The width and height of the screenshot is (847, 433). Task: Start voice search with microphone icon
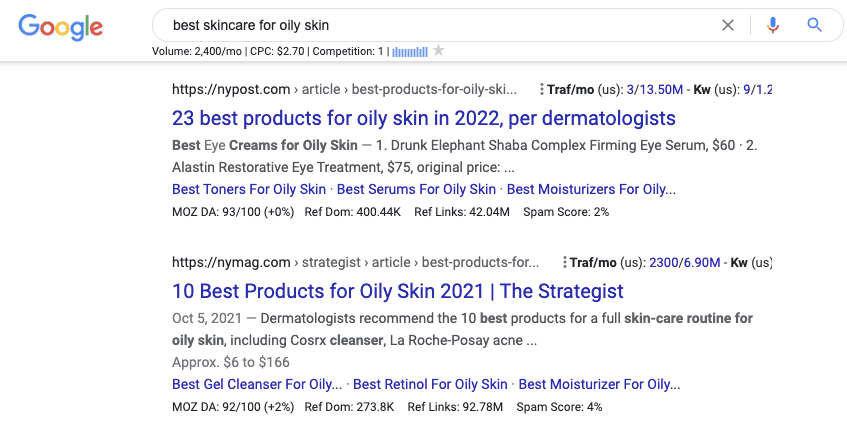coord(773,25)
